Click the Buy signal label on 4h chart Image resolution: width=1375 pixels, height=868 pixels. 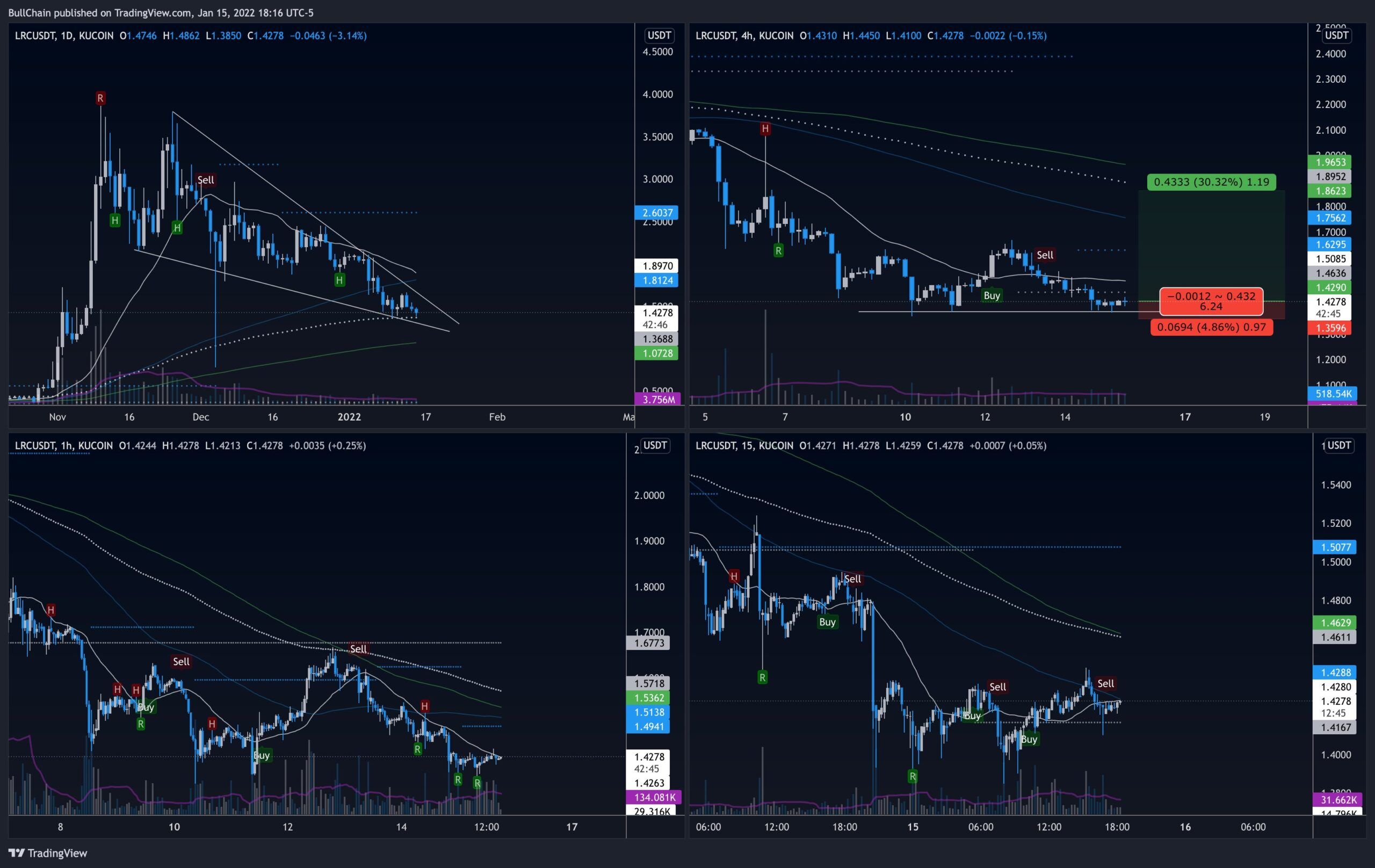tap(992, 295)
